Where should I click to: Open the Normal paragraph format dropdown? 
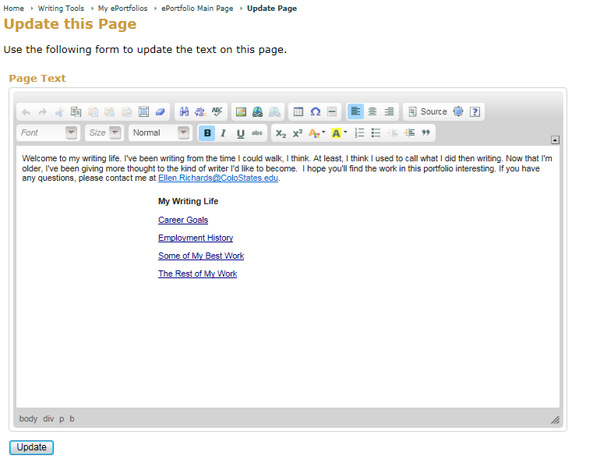click(160, 133)
